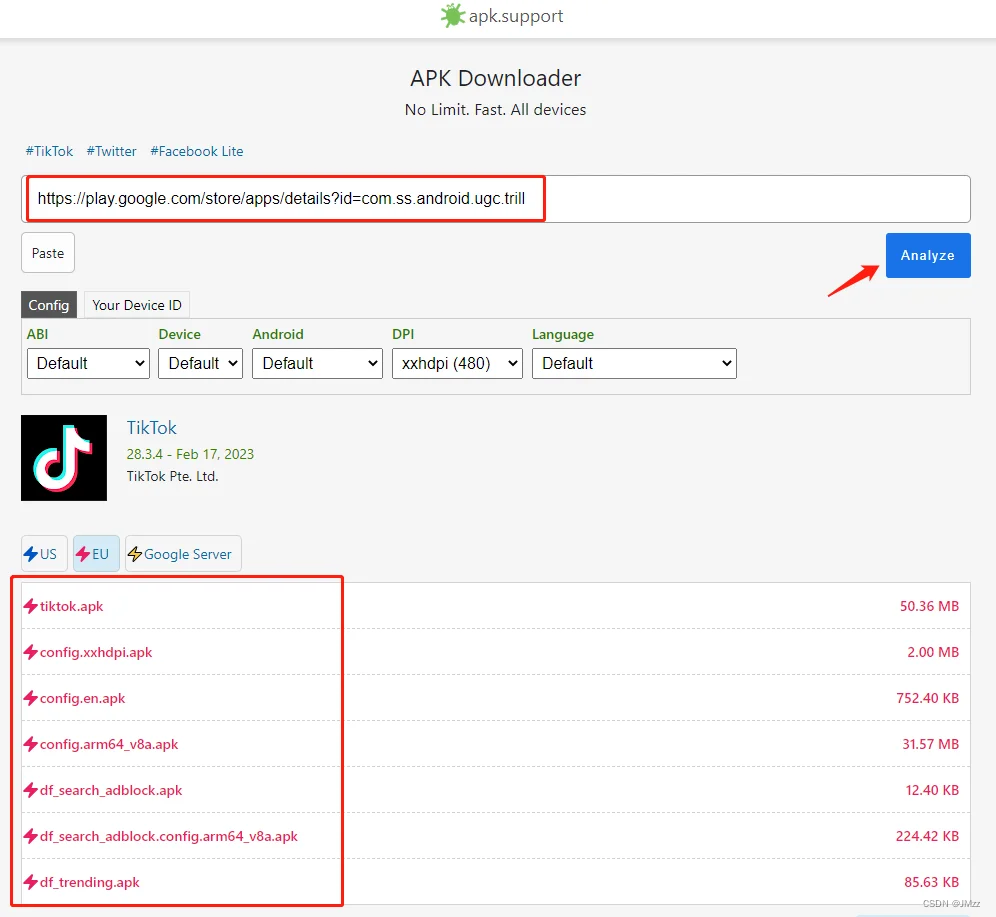The image size is (996, 917).
Task: Click the lightning icon beside df_trending.apk
Action: 30,883
